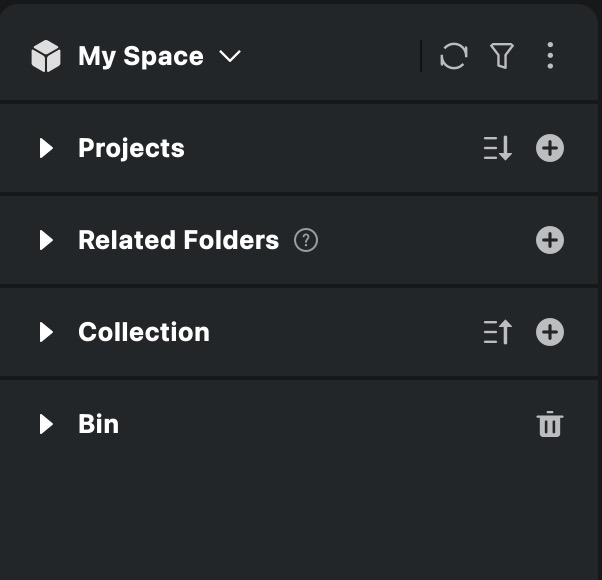Select the Bin section label
Image resolution: width=602 pixels, height=580 pixels.
[x=99, y=425]
